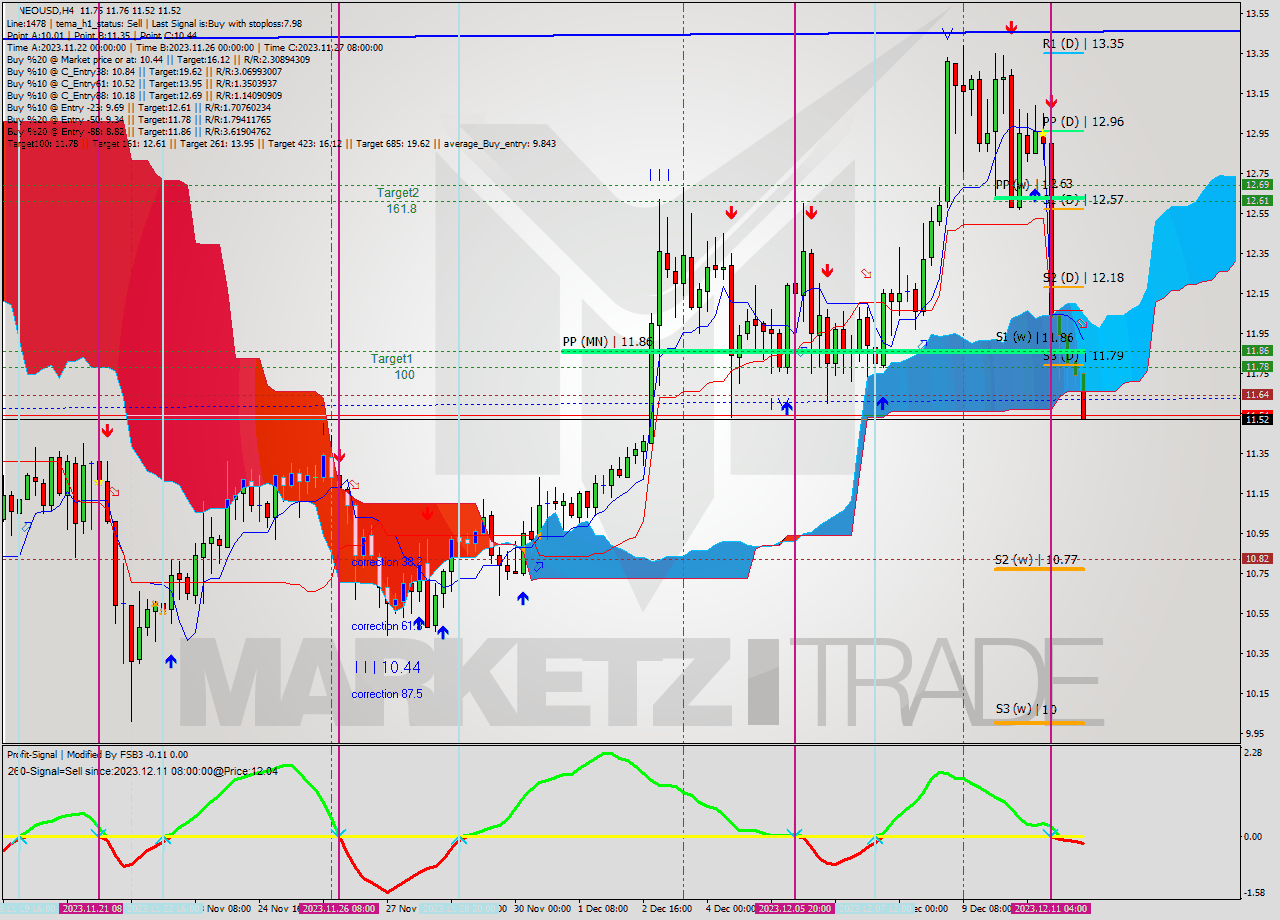The image size is (1280, 920).
Task: Click the 1 Dec 08:00 time label
Action: point(603,909)
